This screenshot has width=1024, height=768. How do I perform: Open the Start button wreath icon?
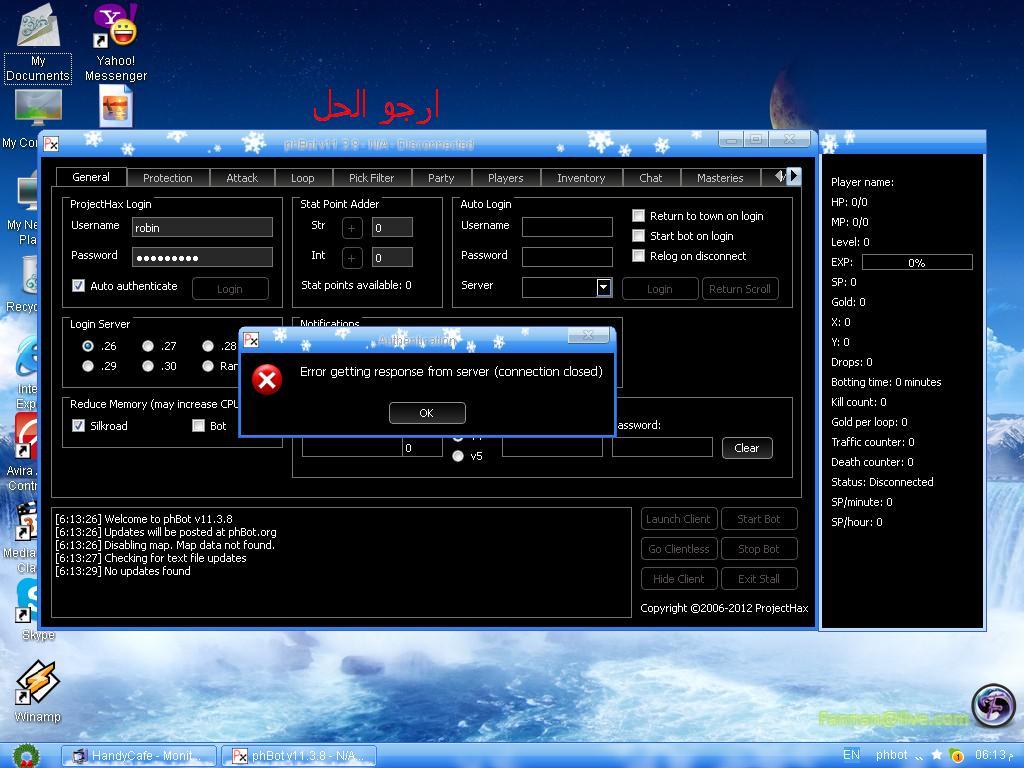pyautogui.click(x=25, y=756)
